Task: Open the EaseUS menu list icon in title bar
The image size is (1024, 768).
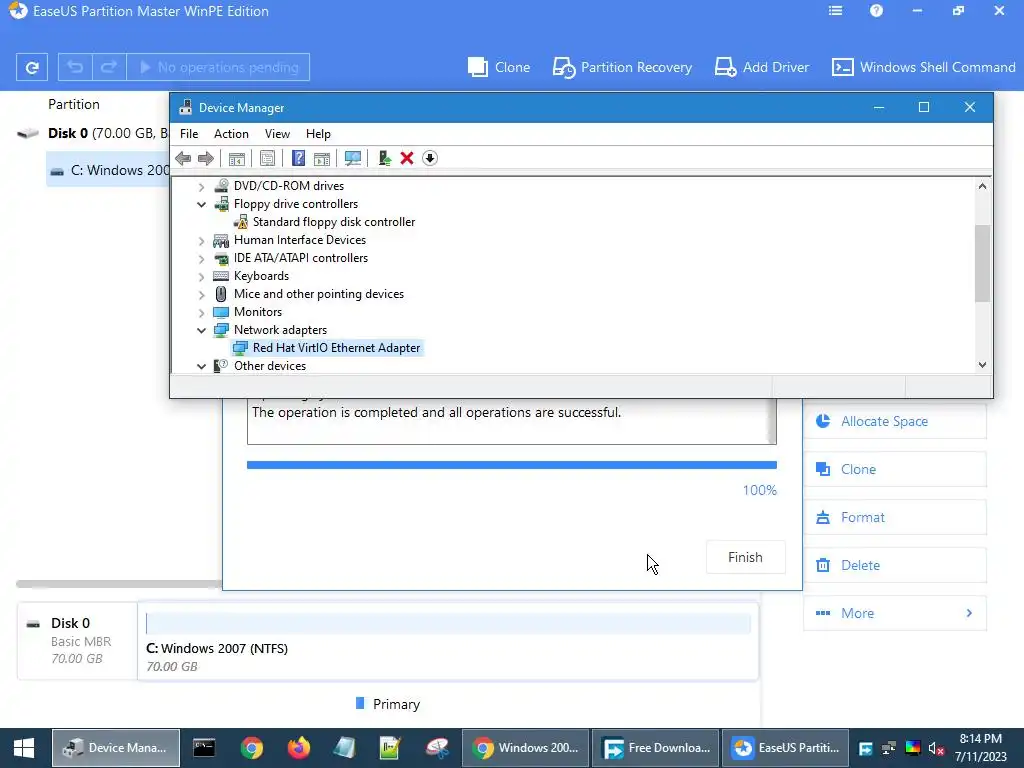Action: (x=835, y=11)
